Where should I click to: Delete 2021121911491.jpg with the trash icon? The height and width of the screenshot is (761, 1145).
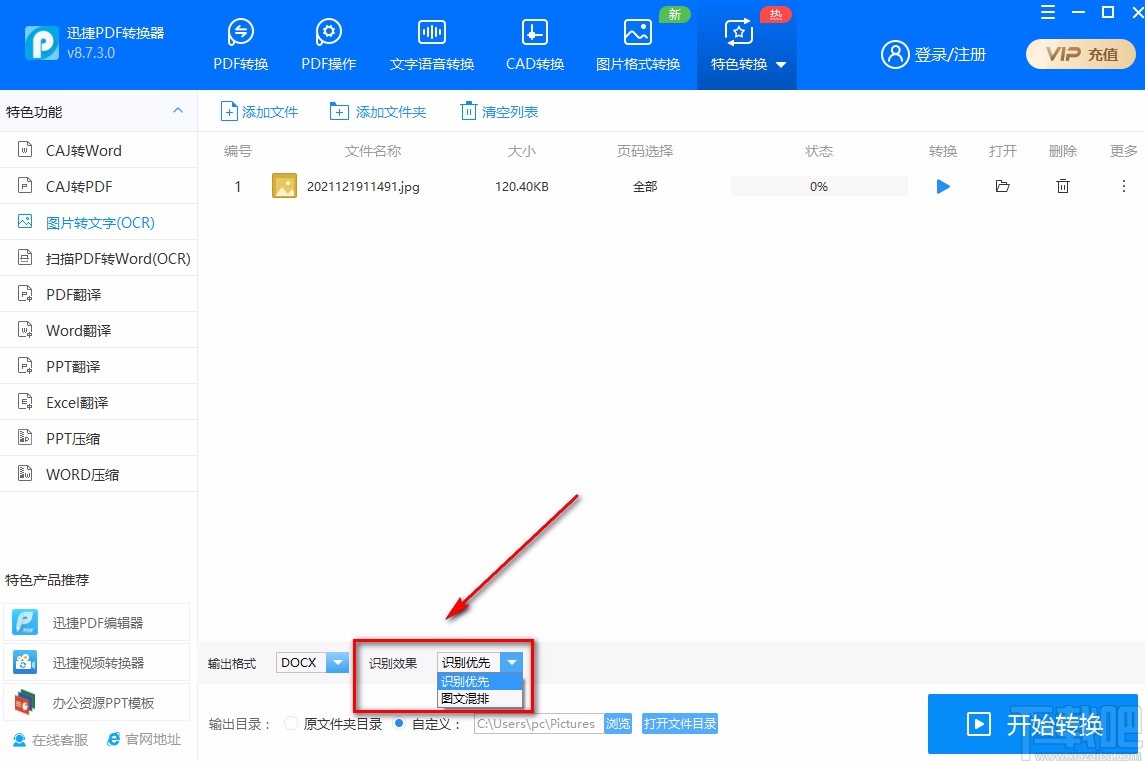tap(1062, 186)
